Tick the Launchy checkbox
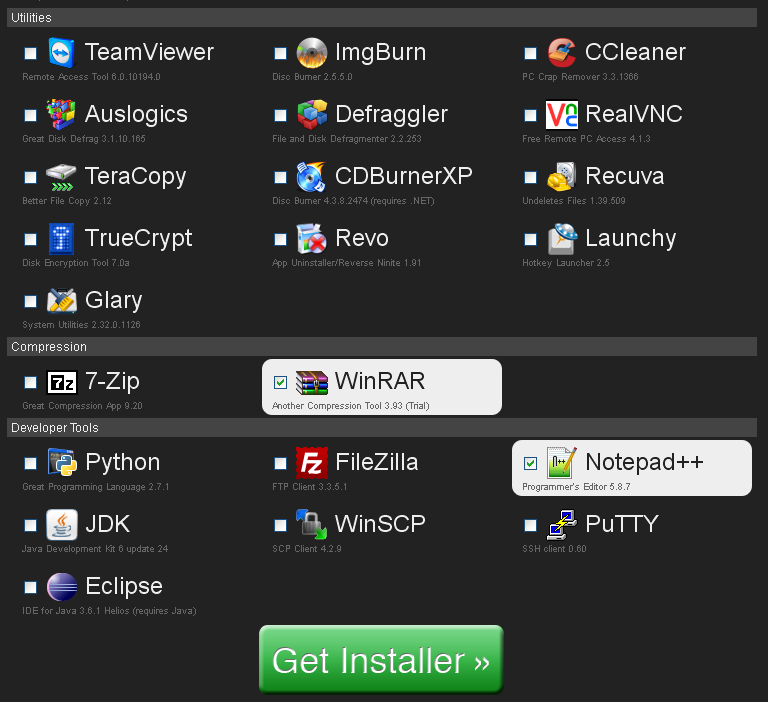The image size is (768, 702). coord(530,239)
